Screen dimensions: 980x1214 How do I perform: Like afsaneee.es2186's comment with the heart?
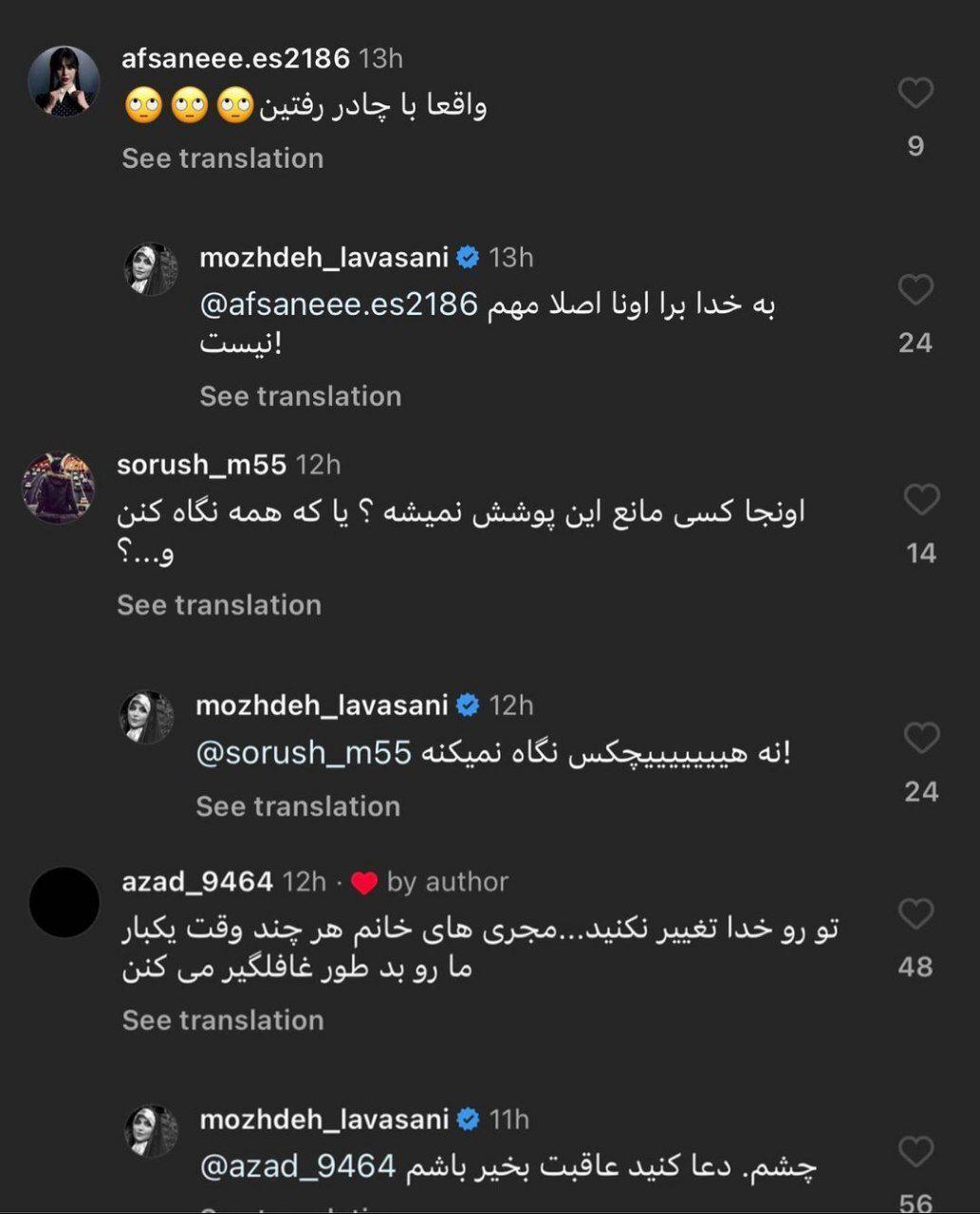[915, 93]
